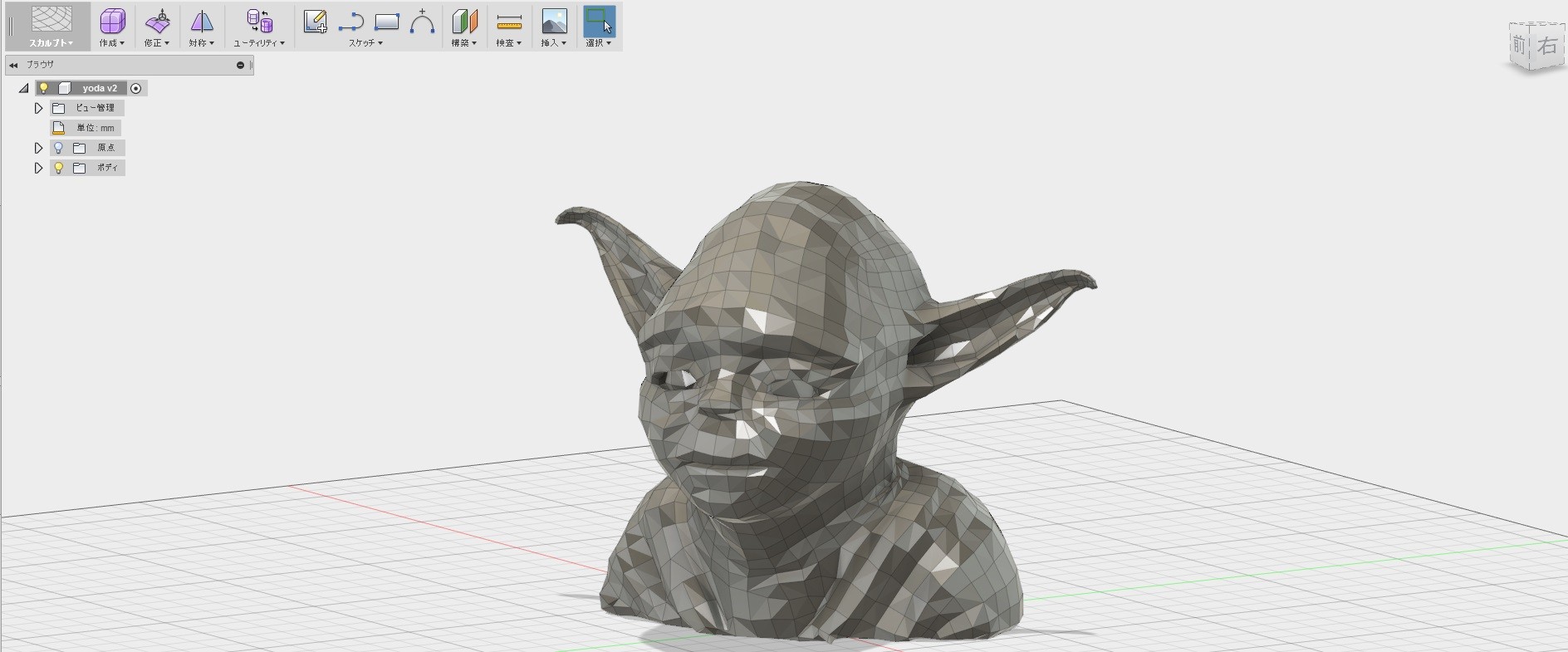Click the 単位: mm document icon
This screenshot has width=1568, height=652.
[59, 128]
